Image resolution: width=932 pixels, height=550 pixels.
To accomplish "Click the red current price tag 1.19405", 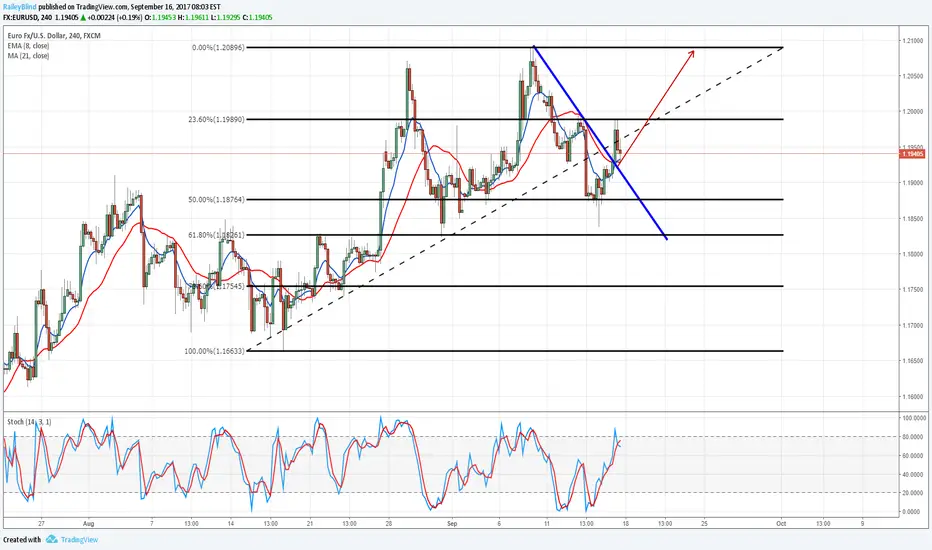I will pos(912,154).
